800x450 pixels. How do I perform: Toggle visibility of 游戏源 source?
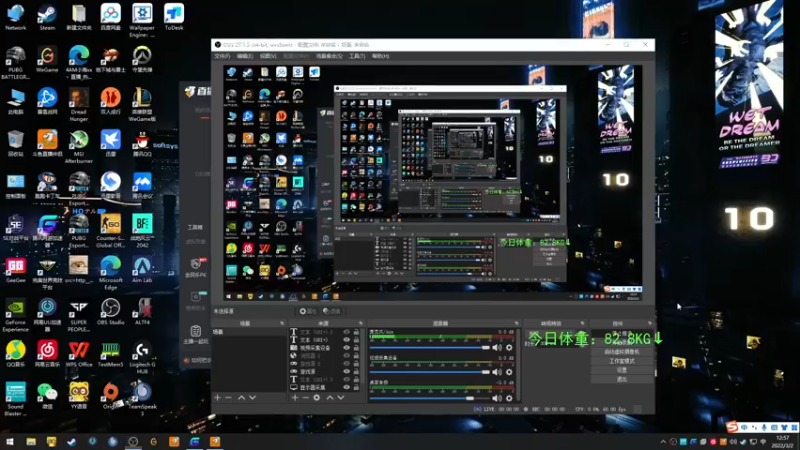[347, 371]
